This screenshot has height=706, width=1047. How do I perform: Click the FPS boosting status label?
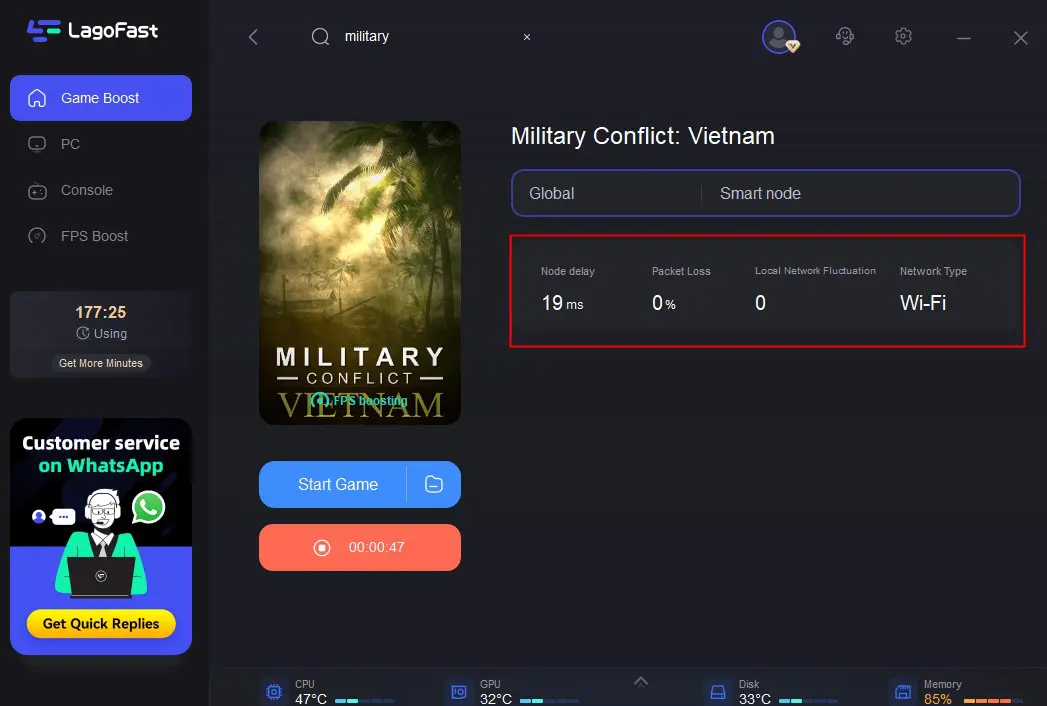360,401
